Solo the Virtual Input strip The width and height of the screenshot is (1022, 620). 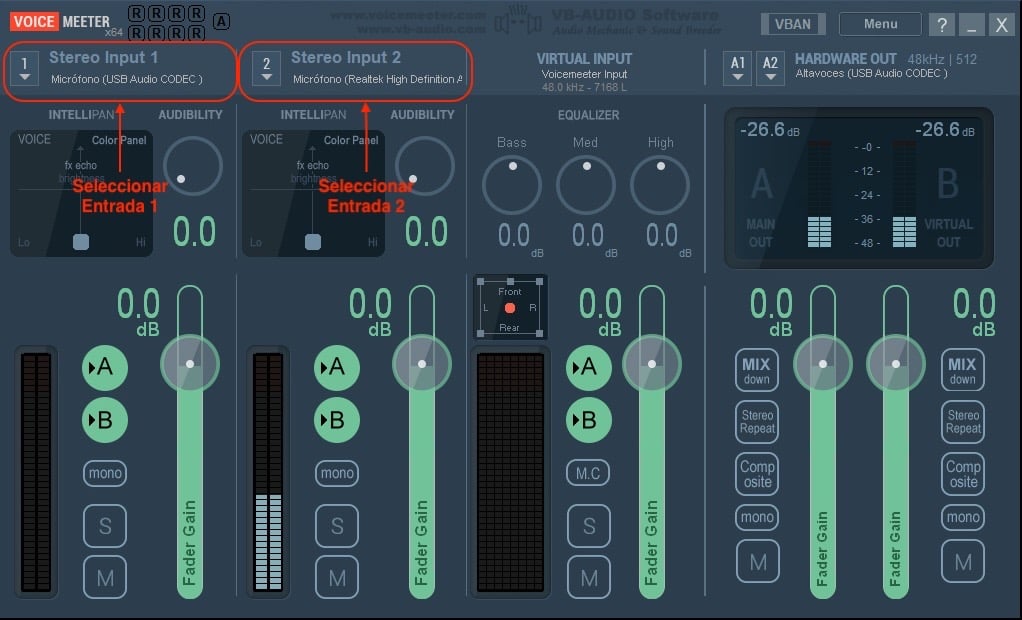(589, 525)
